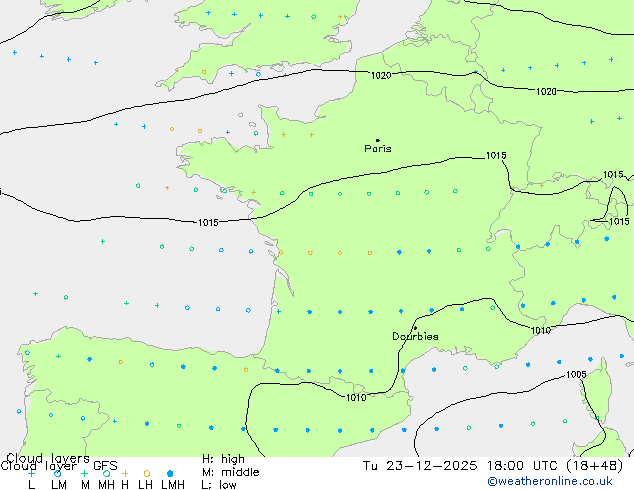Click the 1010 isobar label over the Pyrenees
634x490 pixels.
click(x=356, y=398)
